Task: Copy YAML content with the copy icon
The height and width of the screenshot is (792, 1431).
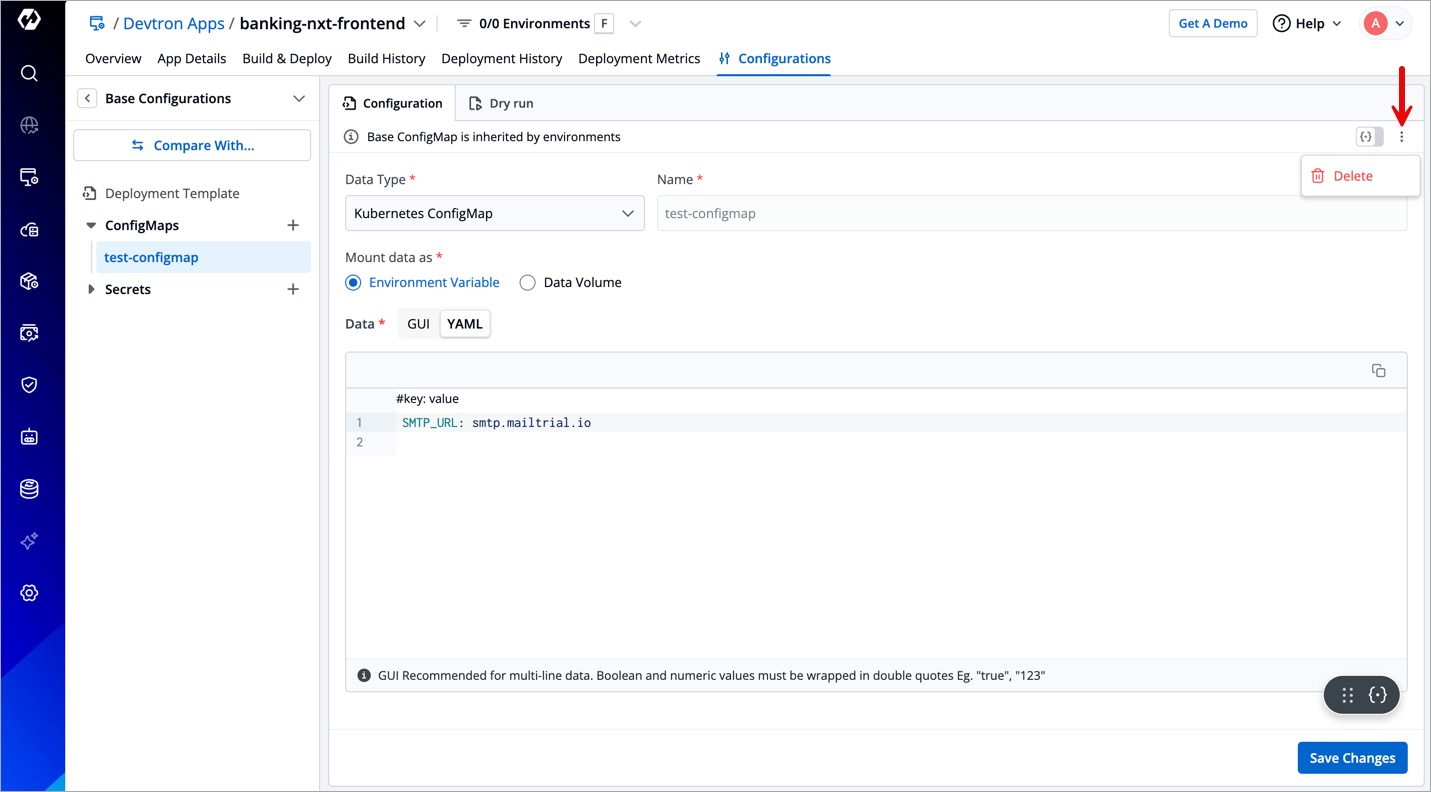Action: 1378,370
